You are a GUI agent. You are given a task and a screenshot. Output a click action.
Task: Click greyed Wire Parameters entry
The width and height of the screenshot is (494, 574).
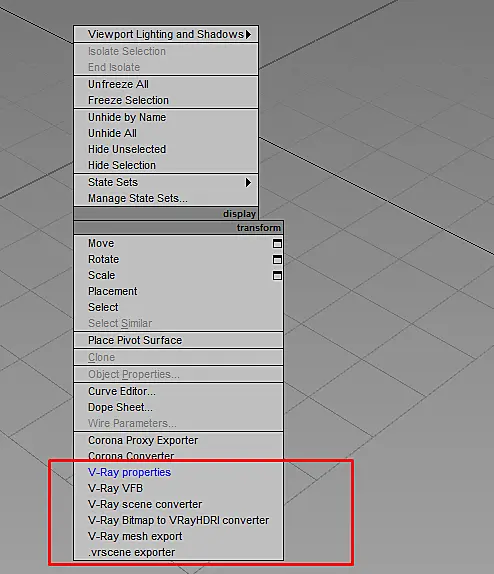178,424
